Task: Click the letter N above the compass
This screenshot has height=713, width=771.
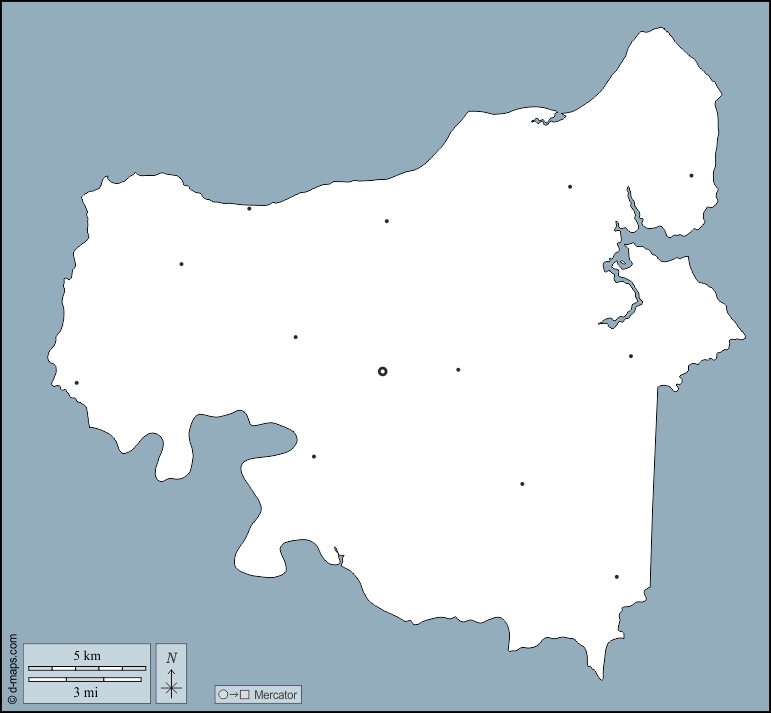Action: tap(172, 657)
